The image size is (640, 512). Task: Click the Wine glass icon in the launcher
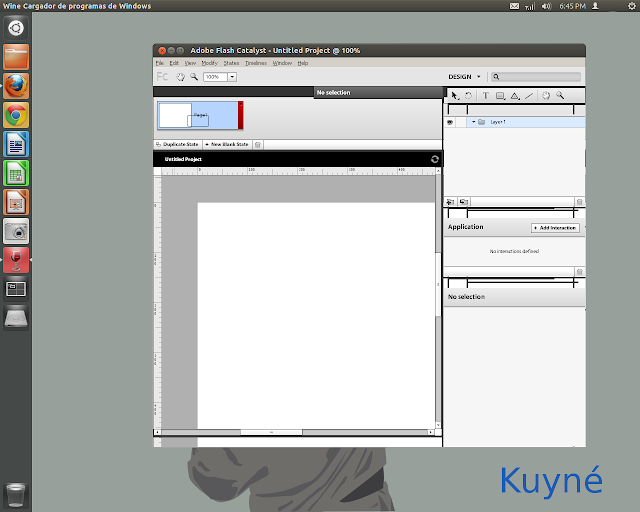click(x=16, y=260)
